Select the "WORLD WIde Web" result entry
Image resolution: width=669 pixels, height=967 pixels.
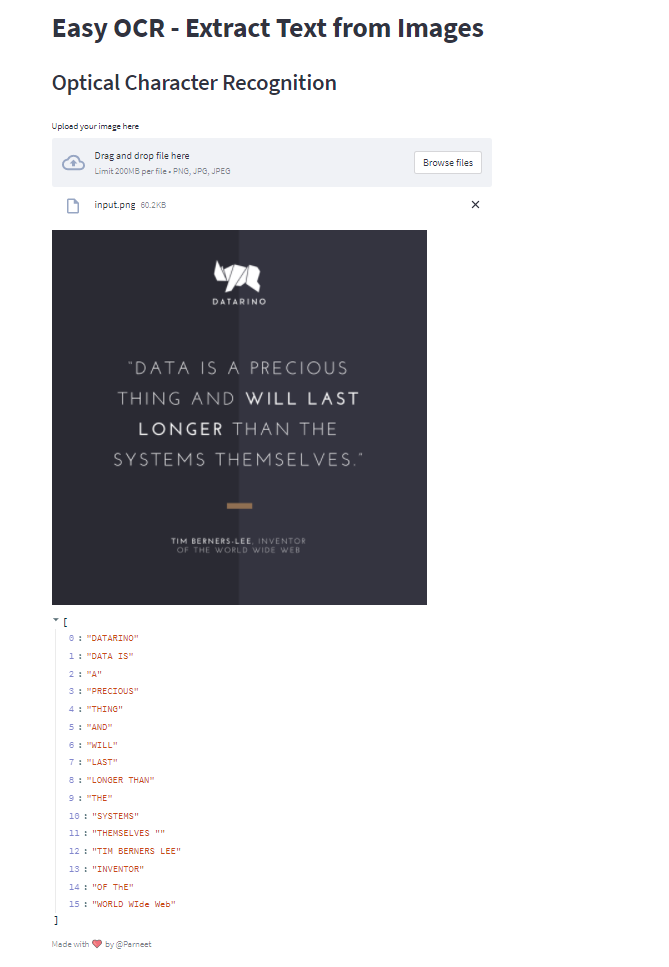[x=134, y=904]
